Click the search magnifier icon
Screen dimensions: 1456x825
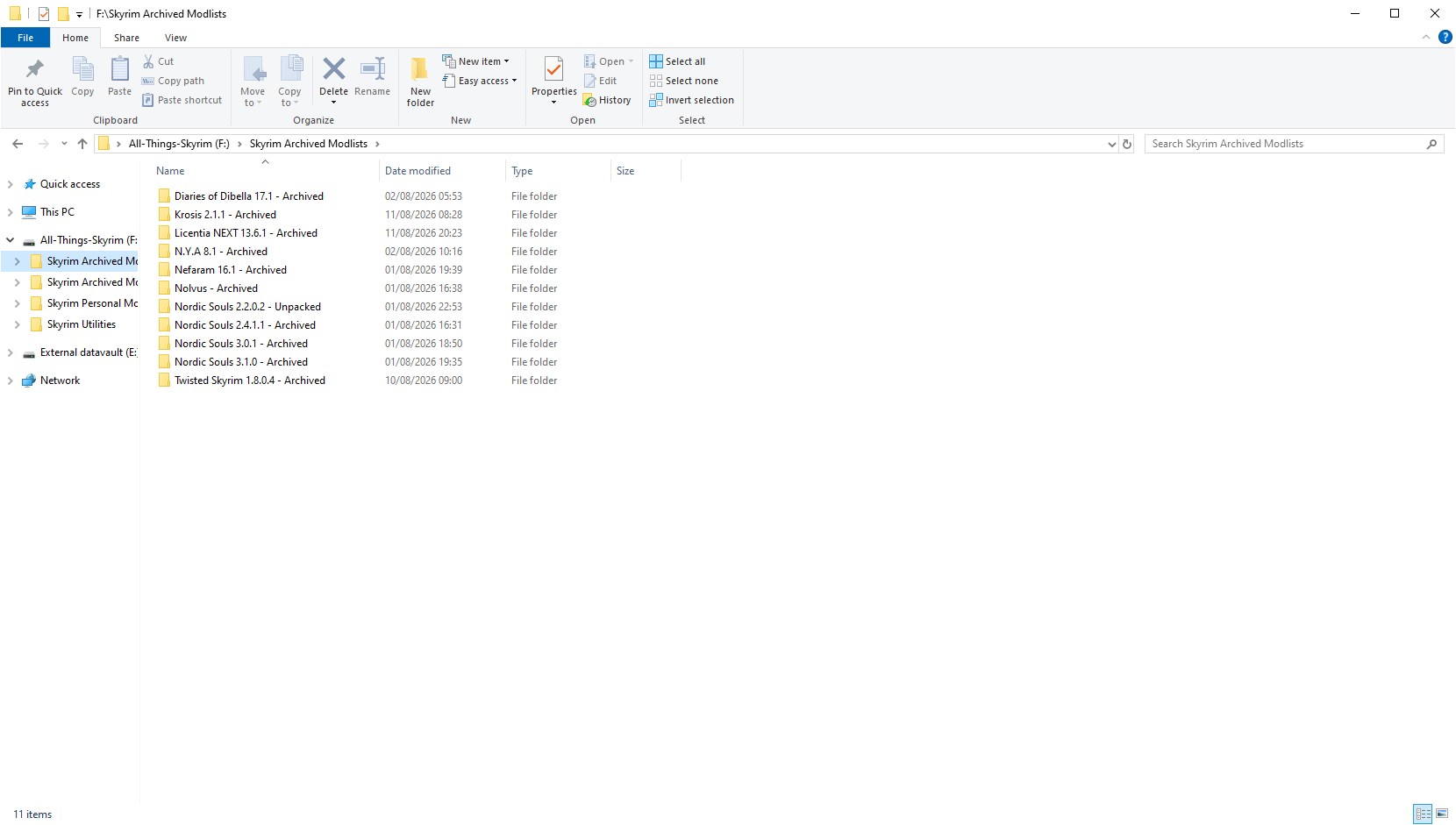1431,144
